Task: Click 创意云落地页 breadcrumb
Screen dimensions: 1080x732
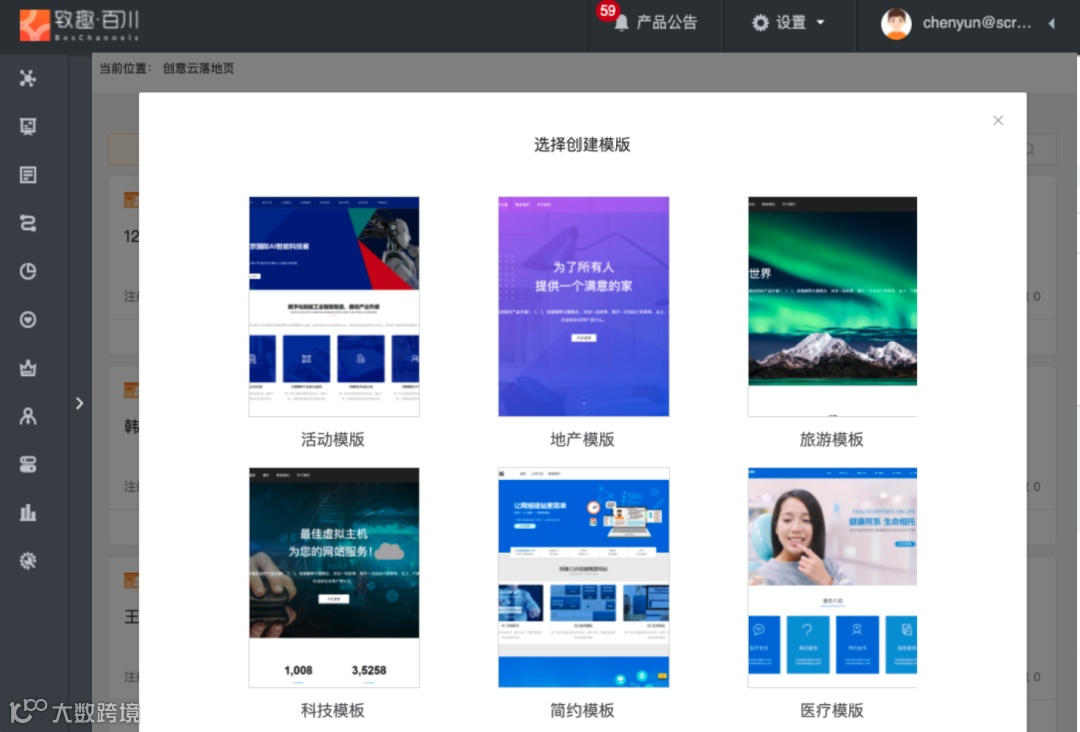Action: coord(198,68)
